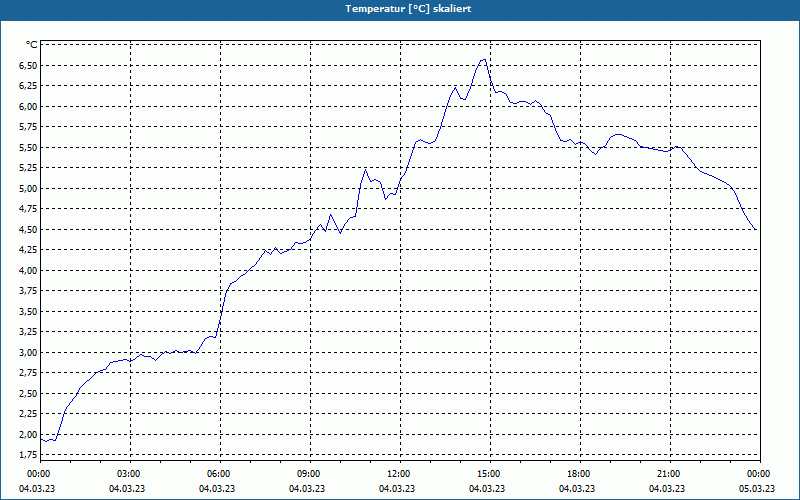This screenshot has width=800, height=500.
Task: Select the 03:00 time label
Action: tap(129, 474)
